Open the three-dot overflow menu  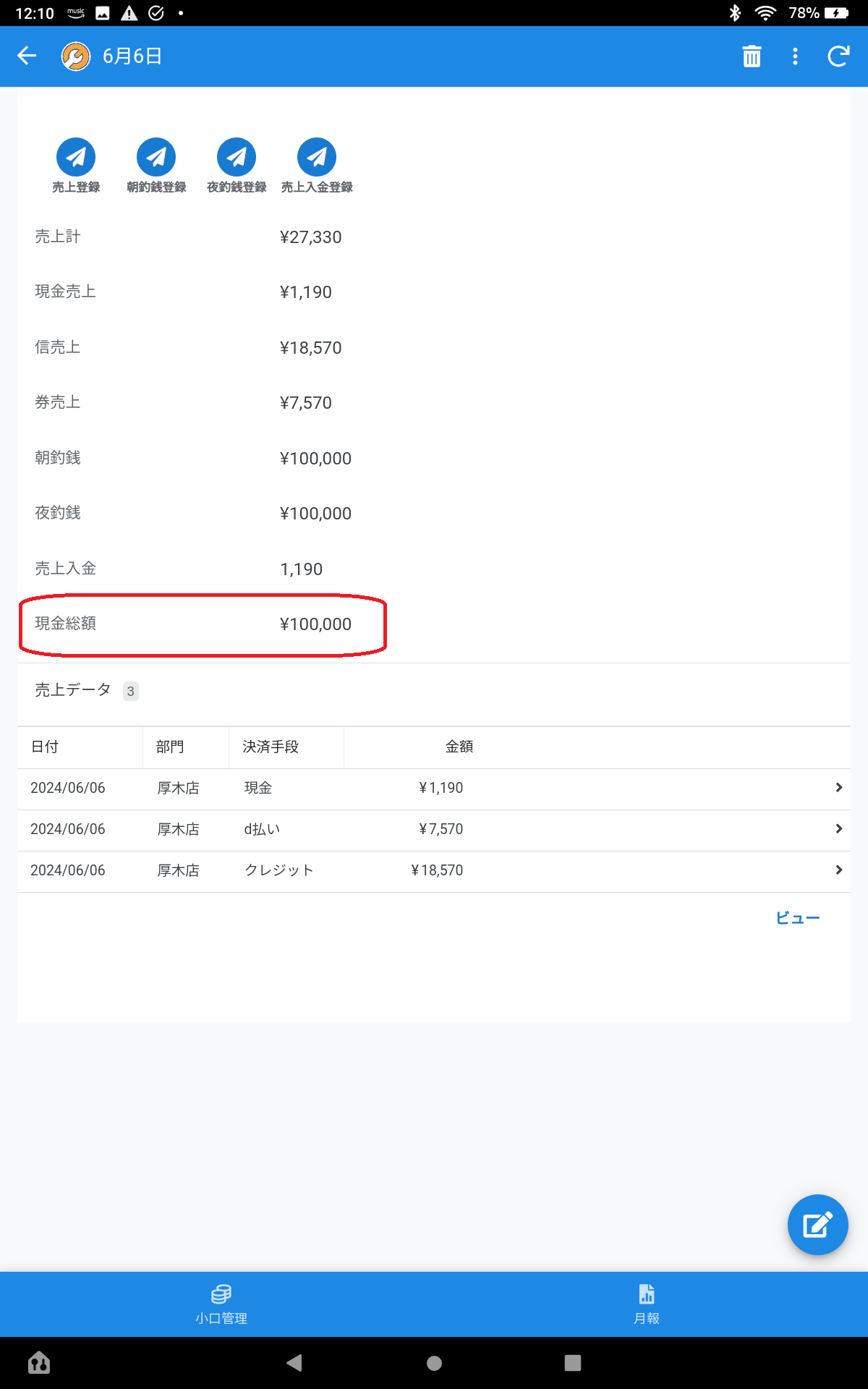tap(795, 56)
